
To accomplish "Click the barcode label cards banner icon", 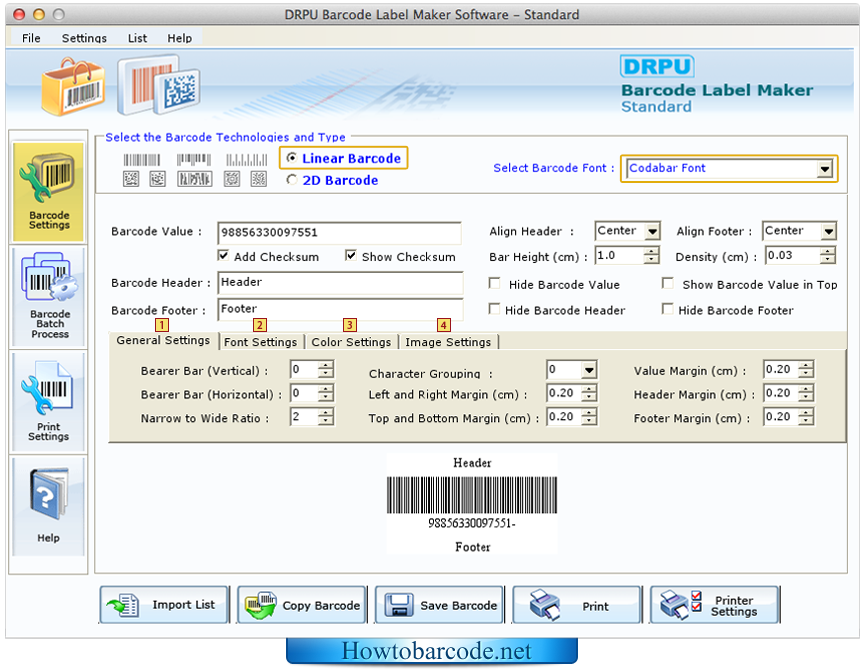I will [x=158, y=84].
